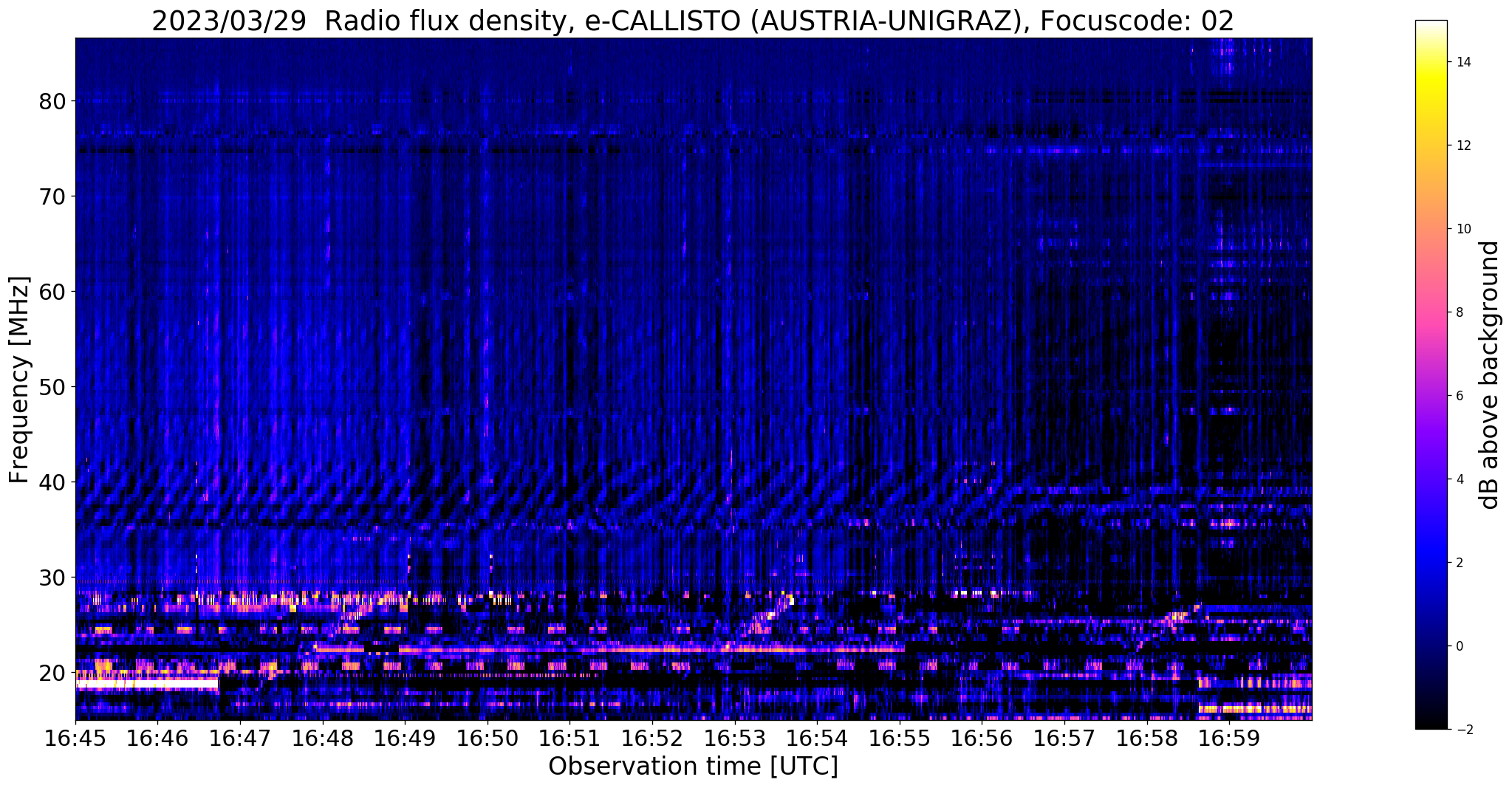This screenshot has width=1512, height=788.
Task: Click the 16:45 time tick label
Action: [x=75, y=739]
